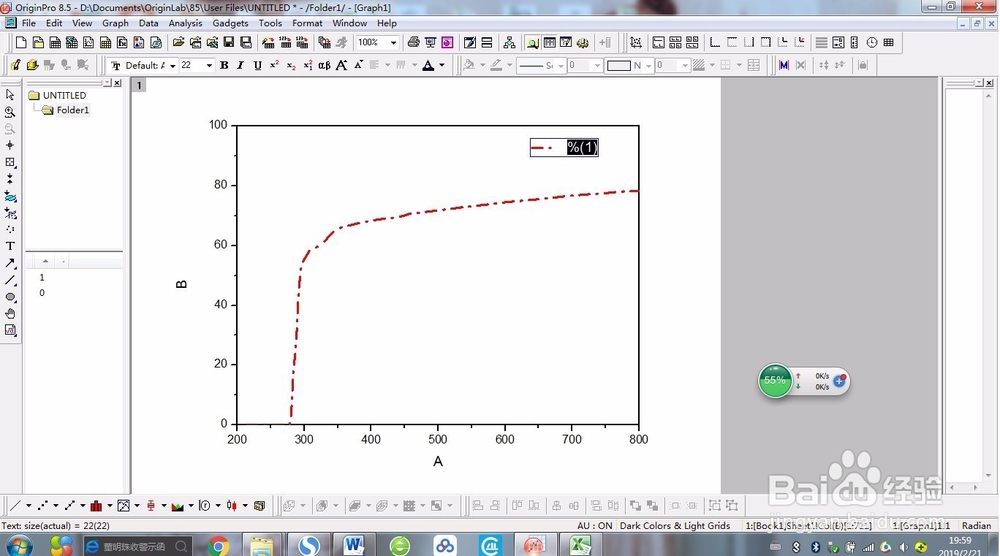The image size is (1000, 556).
Task: Open Google Chrome from the taskbar
Action: (218, 546)
